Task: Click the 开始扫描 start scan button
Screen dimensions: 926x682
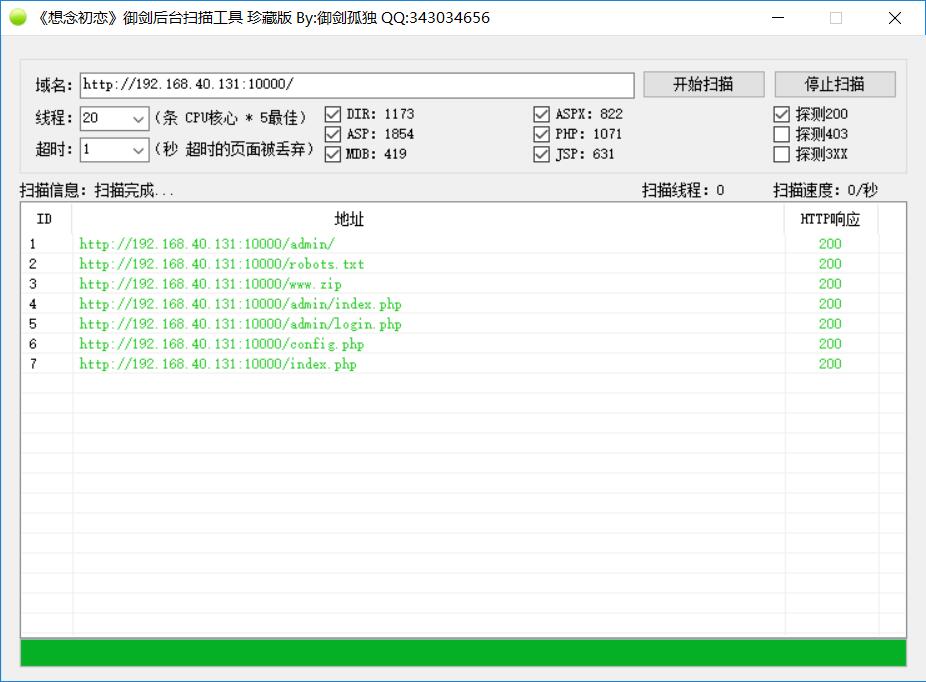Action: click(703, 84)
